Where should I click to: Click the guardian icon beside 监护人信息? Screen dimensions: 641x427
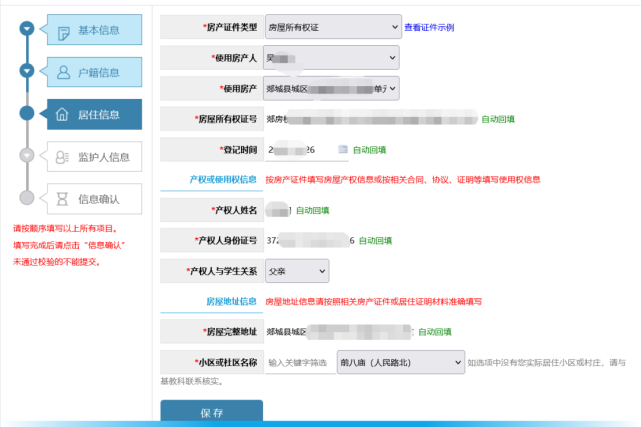tap(62, 157)
